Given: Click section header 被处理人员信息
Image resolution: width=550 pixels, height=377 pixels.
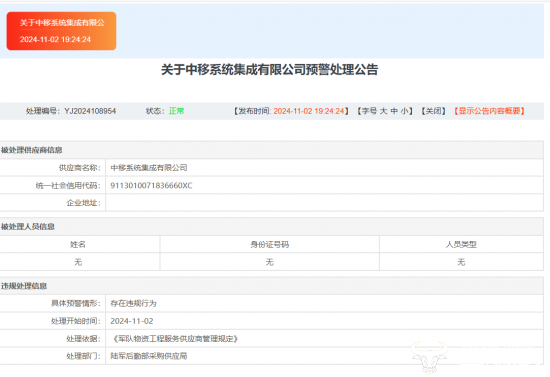Looking at the screenshot, I should click(x=28, y=227).
